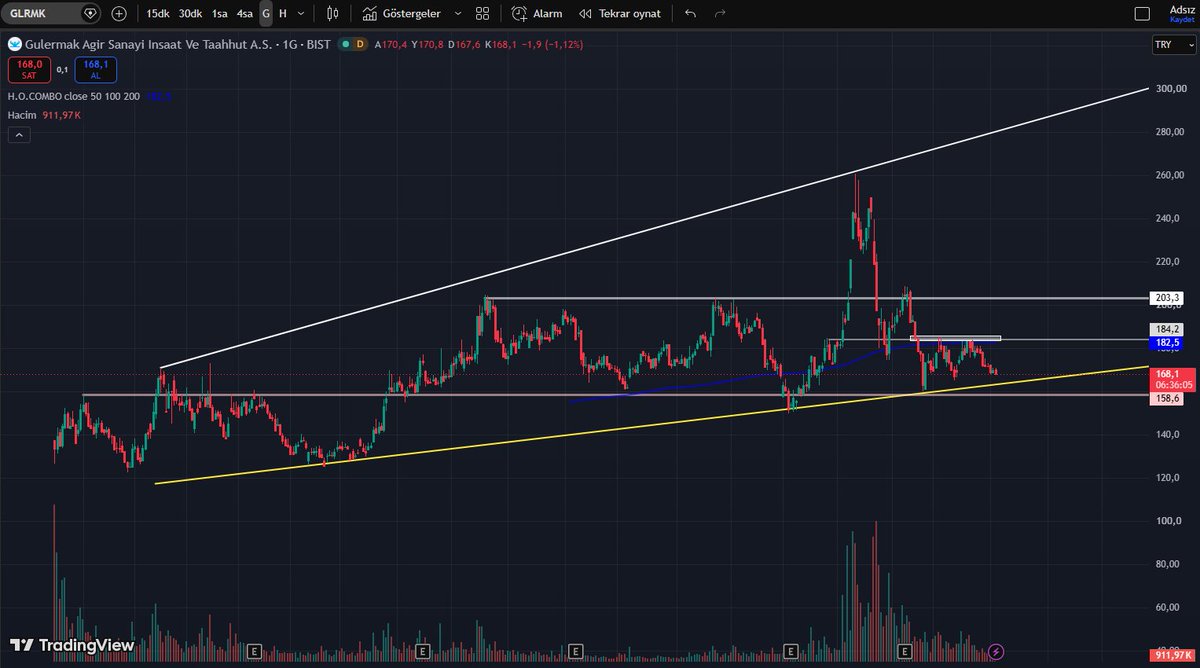Choose the weekly H interval
This screenshot has width=1200, height=668.
[283, 14]
